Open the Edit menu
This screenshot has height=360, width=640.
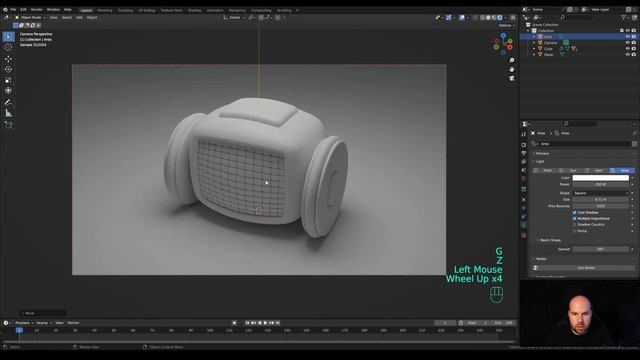(x=23, y=9)
